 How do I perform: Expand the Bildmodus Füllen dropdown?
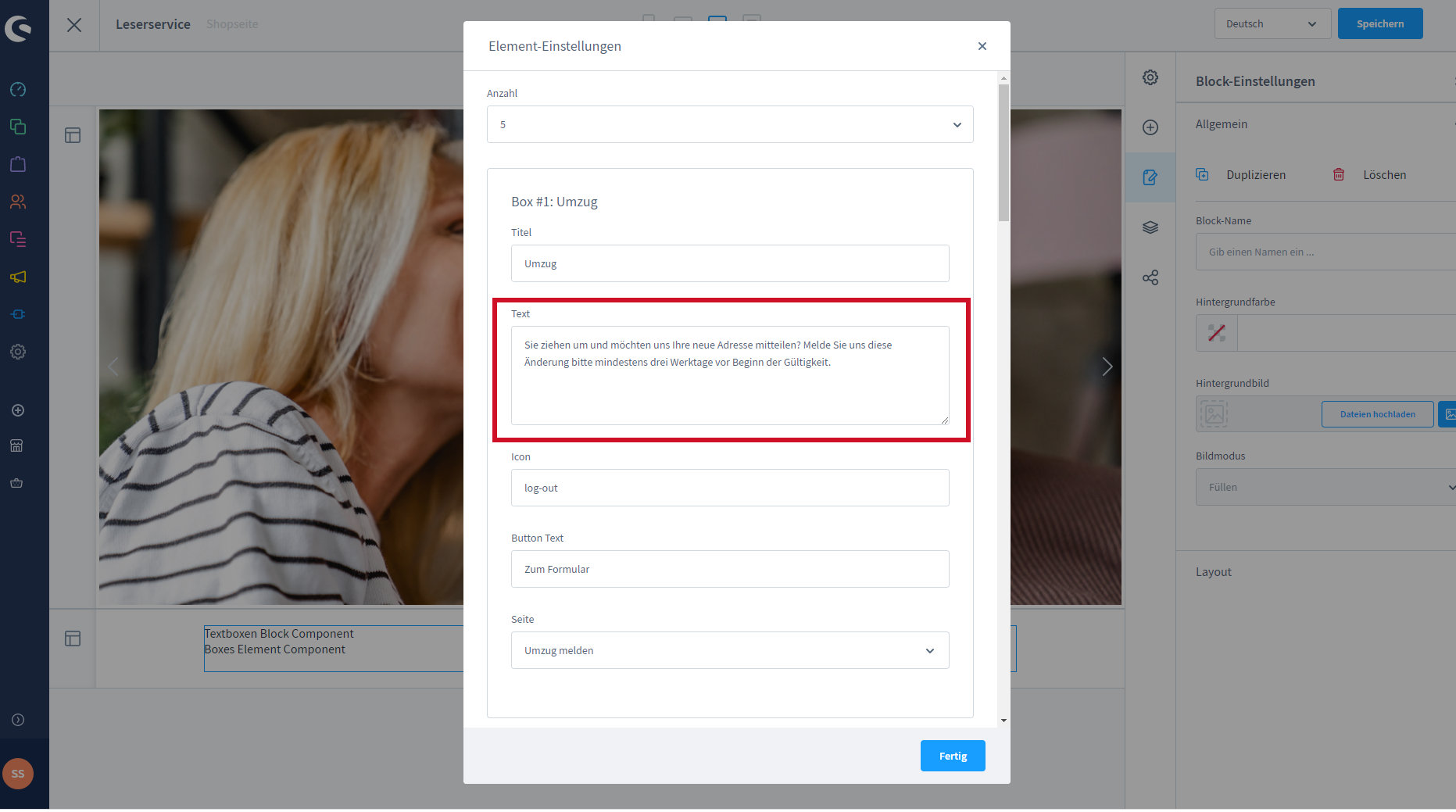(x=1325, y=488)
